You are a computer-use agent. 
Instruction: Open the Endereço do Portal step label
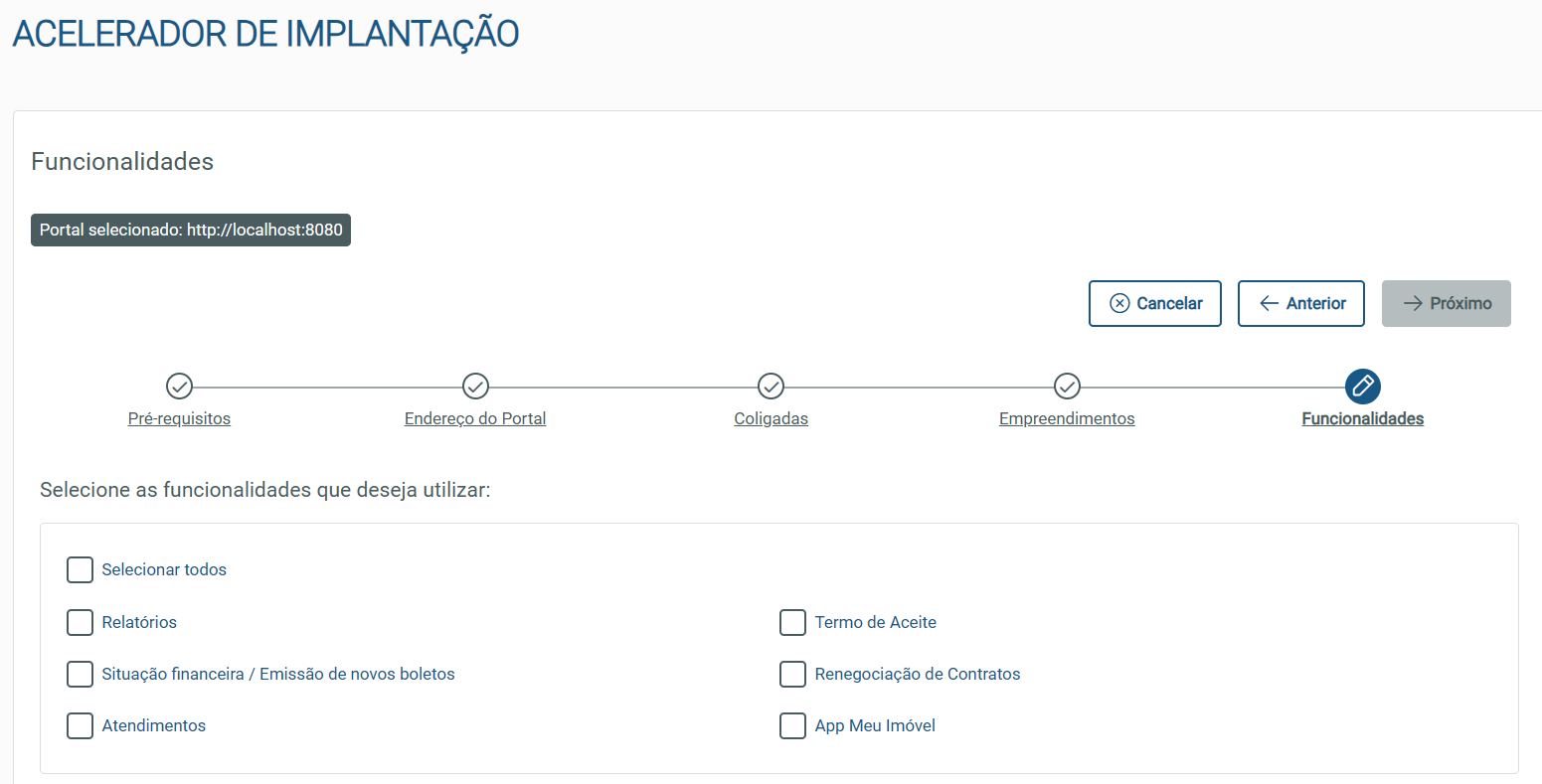pos(475,418)
